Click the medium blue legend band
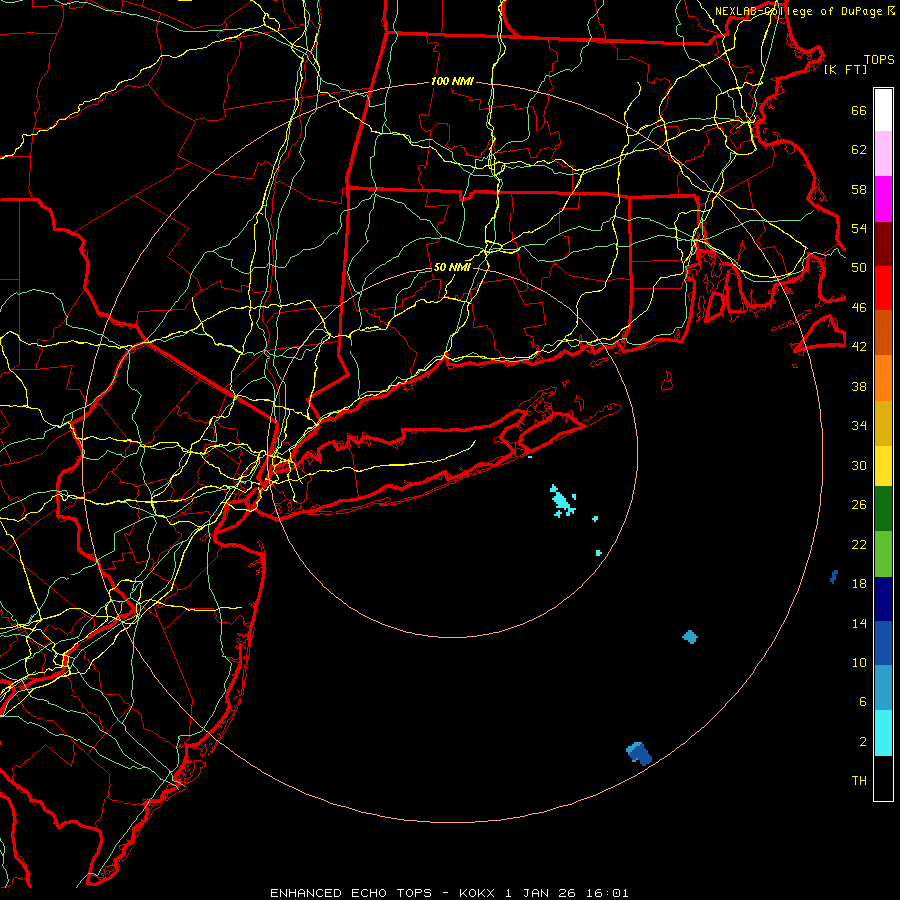This screenshot has width=900, height=900. pos(883,643)
